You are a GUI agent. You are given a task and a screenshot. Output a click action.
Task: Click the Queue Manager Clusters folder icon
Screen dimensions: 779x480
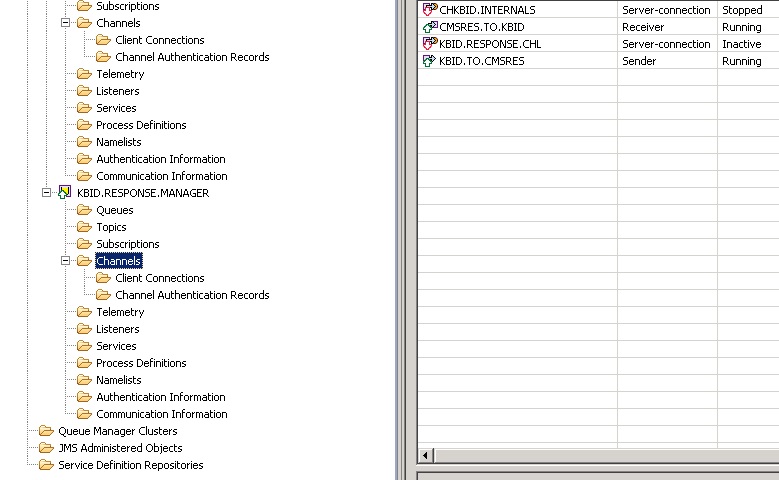click(x=46, y=431)
